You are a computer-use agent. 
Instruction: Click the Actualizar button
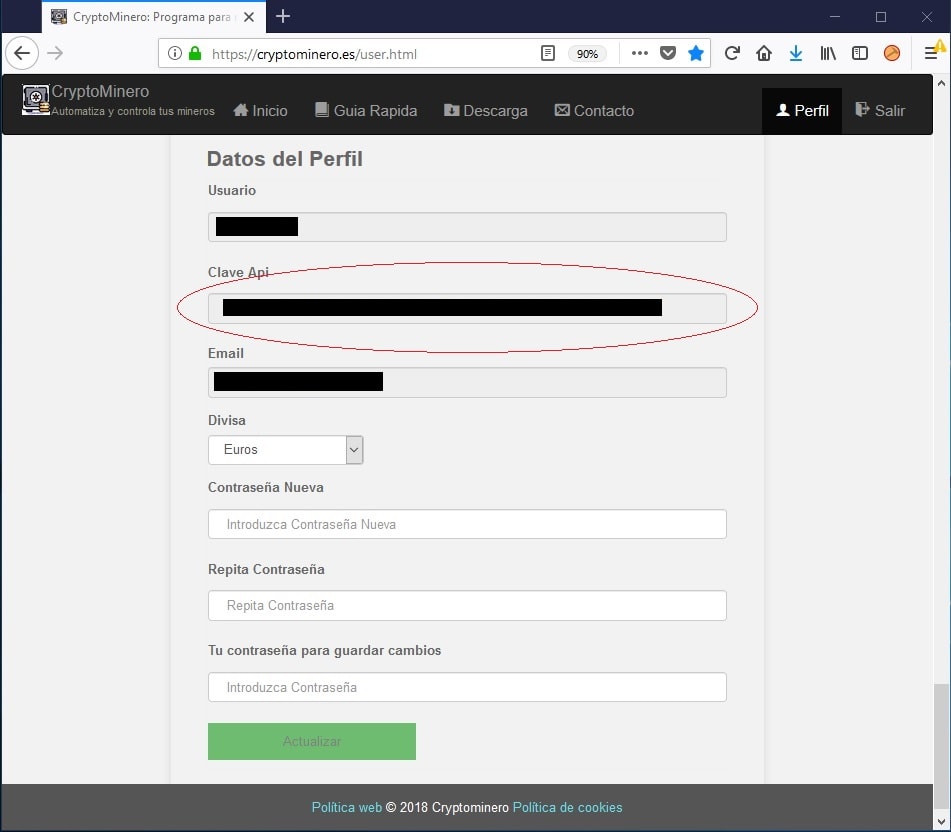click(311, 741)
